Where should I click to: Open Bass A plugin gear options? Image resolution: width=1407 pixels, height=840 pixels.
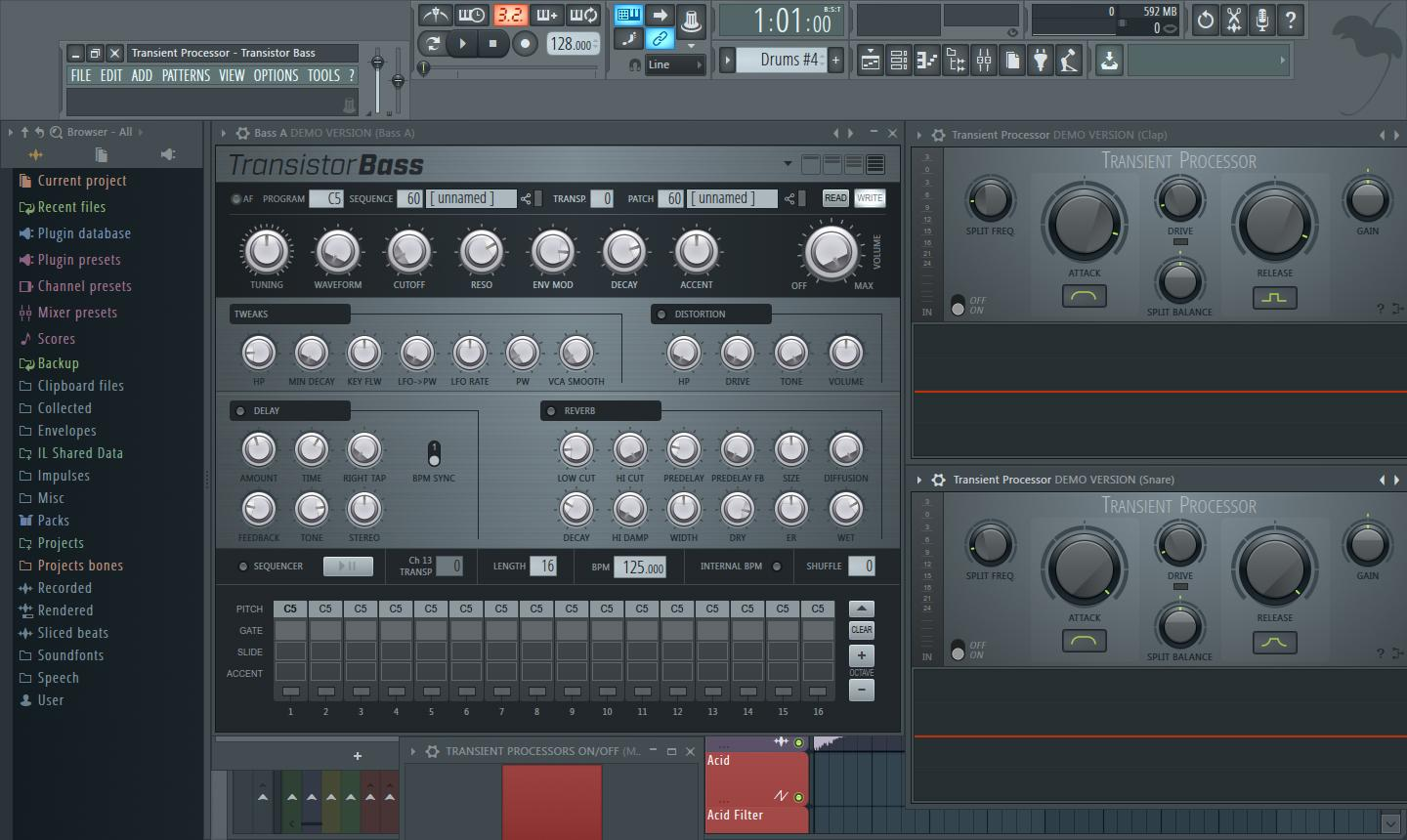(243, 133)
